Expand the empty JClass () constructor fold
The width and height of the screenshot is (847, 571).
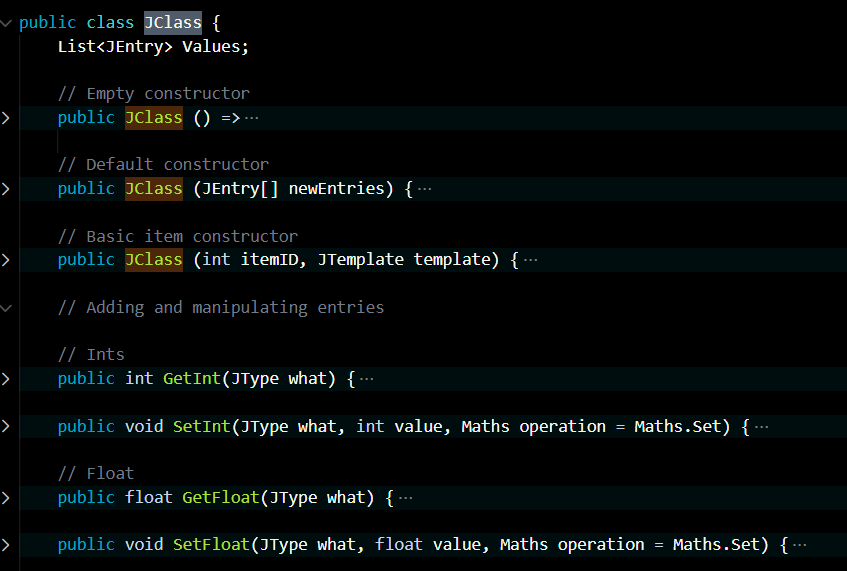[6, 118]
